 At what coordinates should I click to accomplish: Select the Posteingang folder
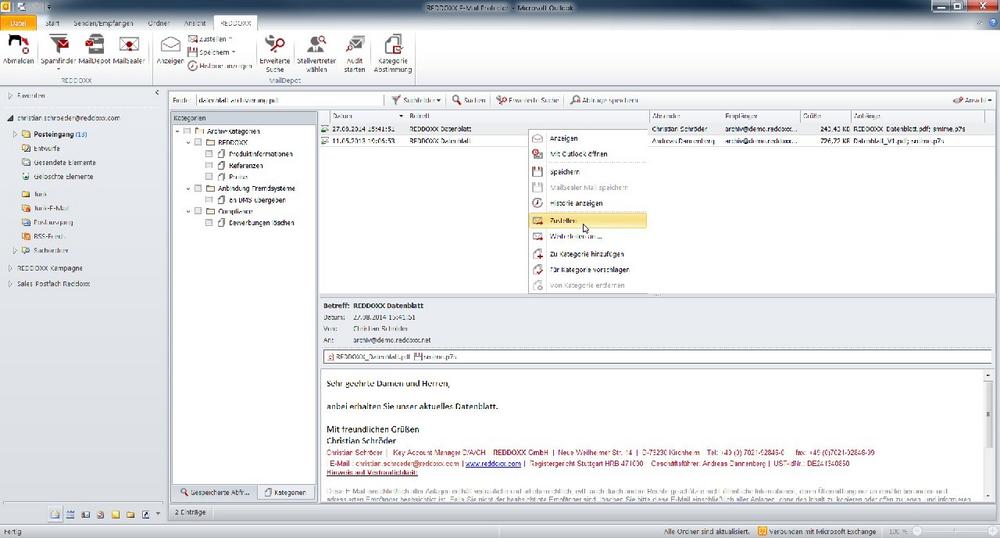click(55, 134)
